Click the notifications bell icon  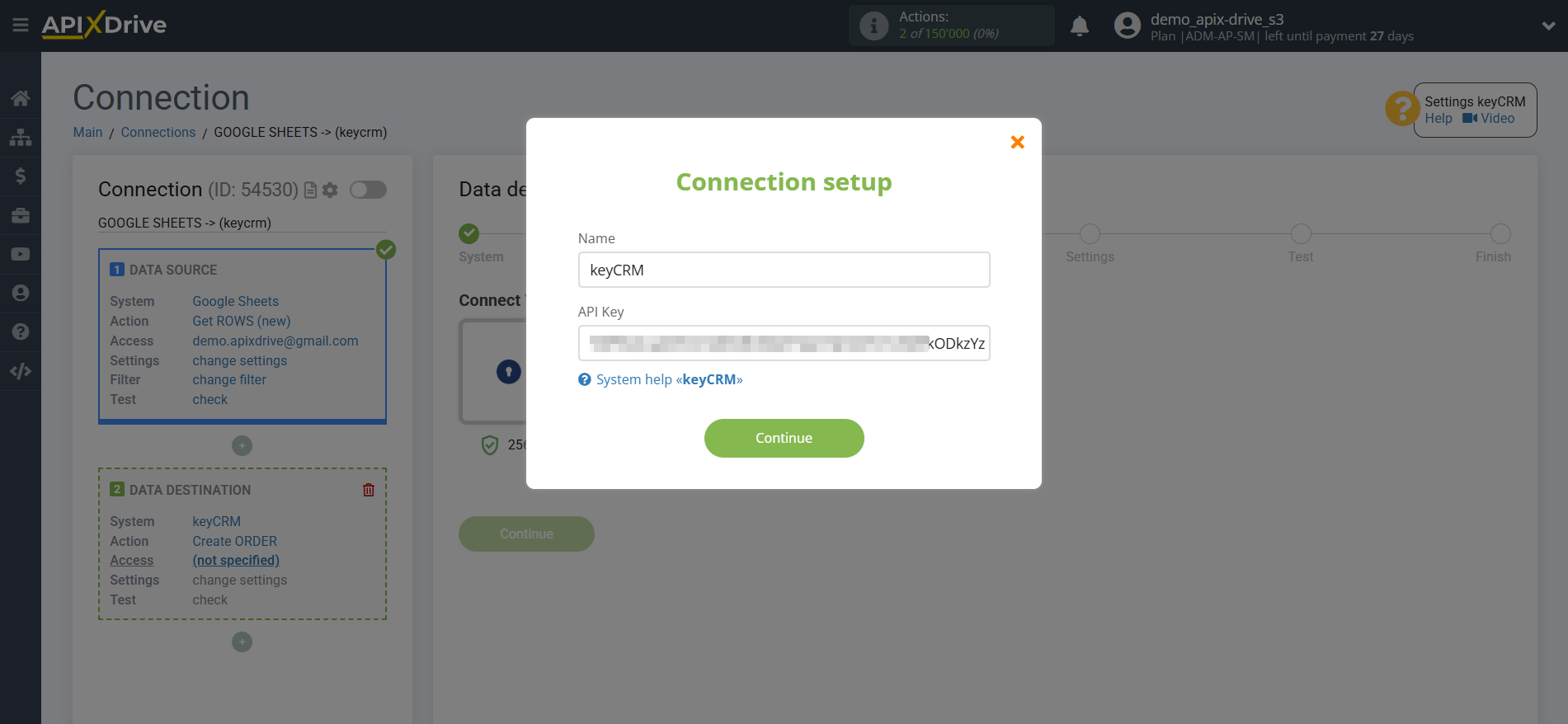tap(1080, 26)
